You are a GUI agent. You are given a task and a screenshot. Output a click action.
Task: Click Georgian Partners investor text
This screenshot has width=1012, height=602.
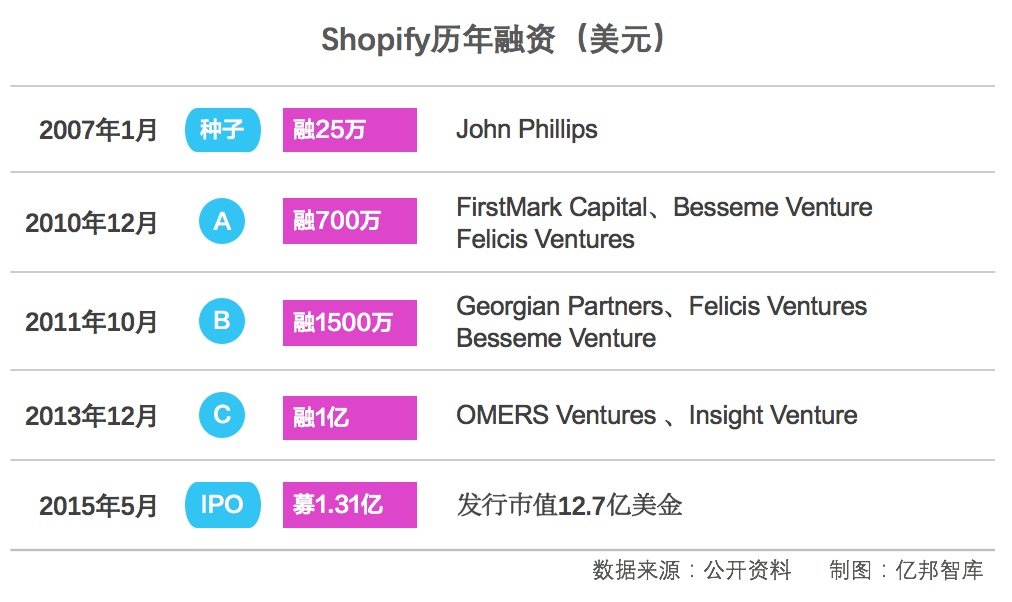(559, 306)
